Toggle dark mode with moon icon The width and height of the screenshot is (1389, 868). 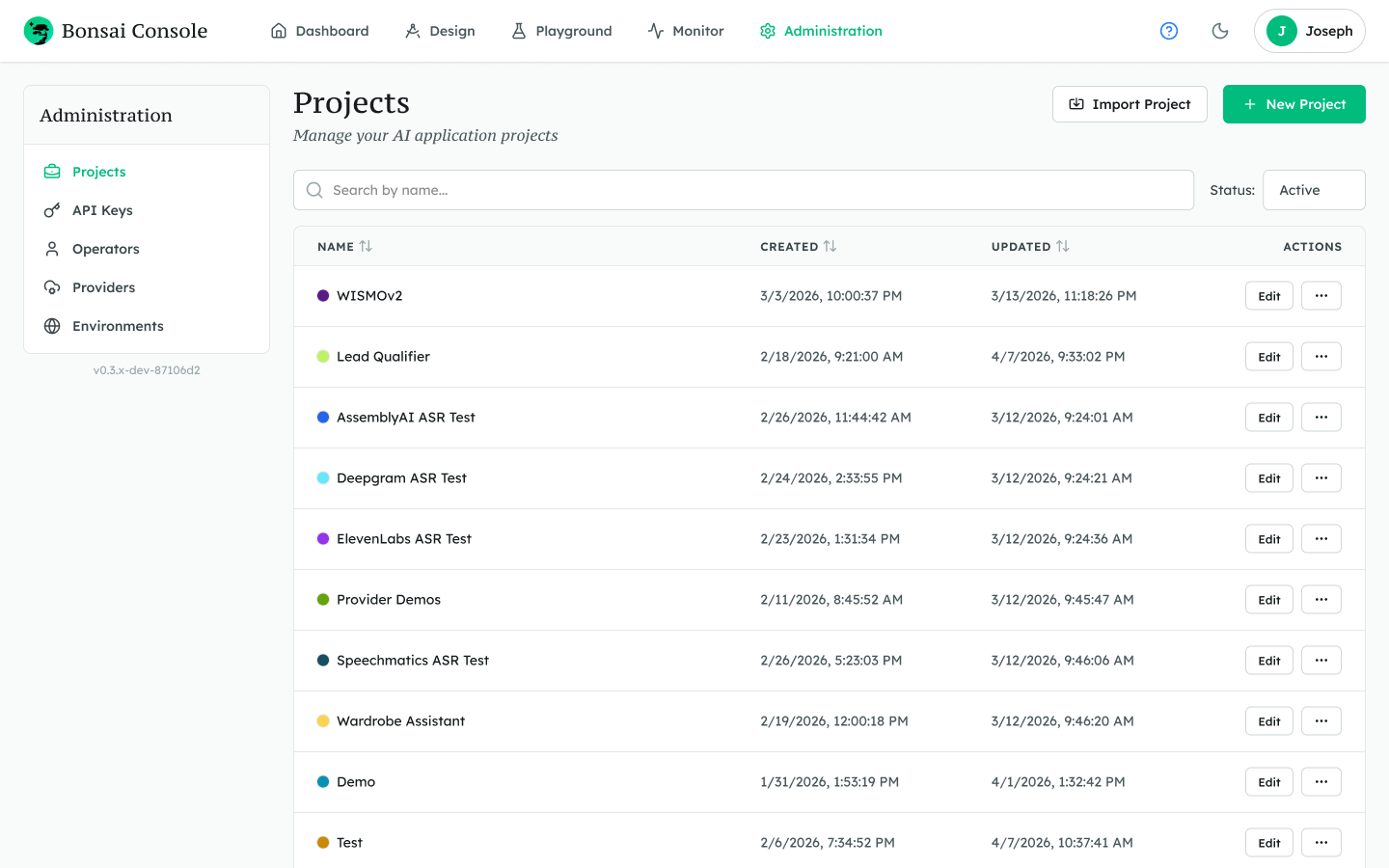click(1220, 31)
